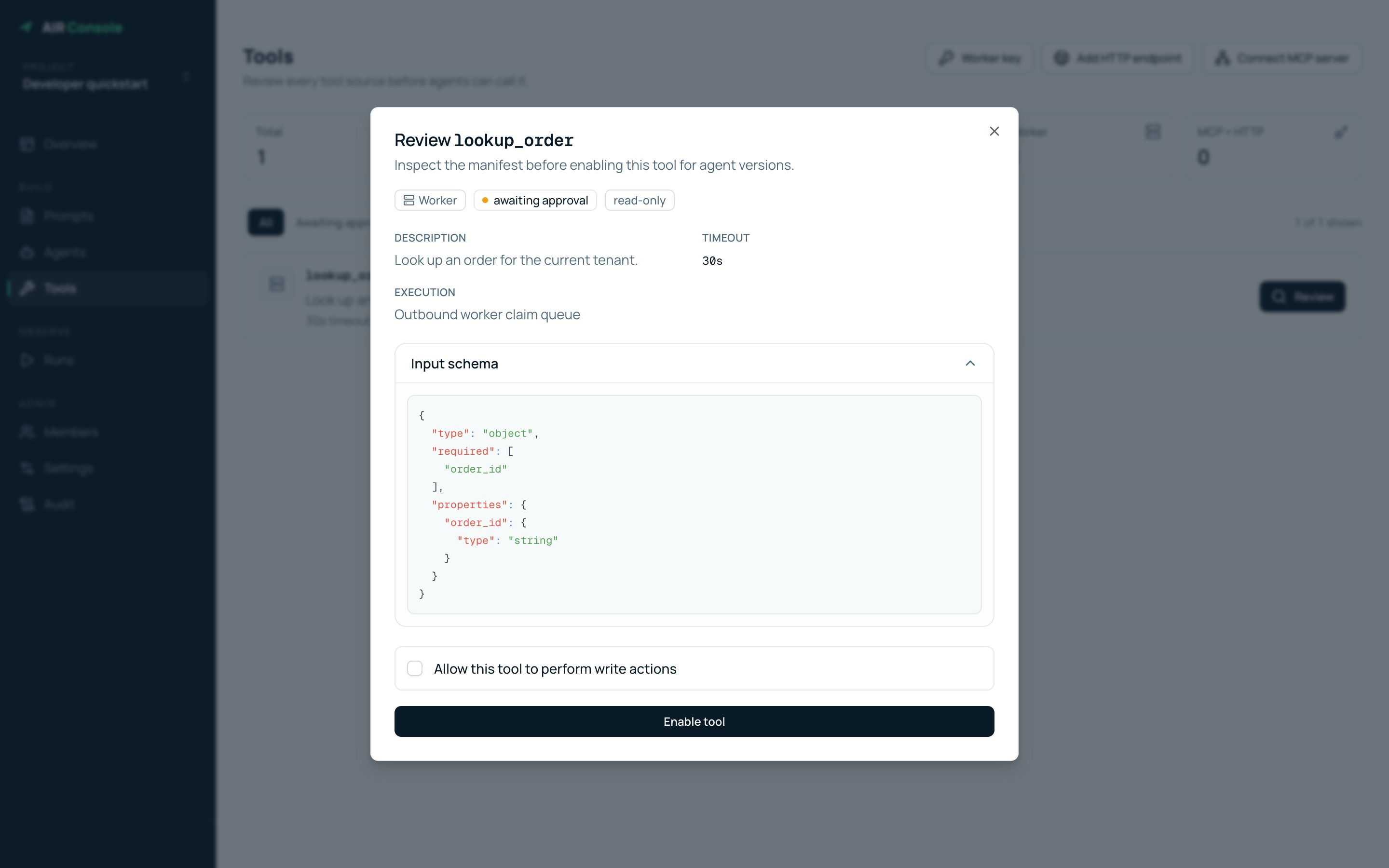Click the Enable tool button

pos(694,721)
